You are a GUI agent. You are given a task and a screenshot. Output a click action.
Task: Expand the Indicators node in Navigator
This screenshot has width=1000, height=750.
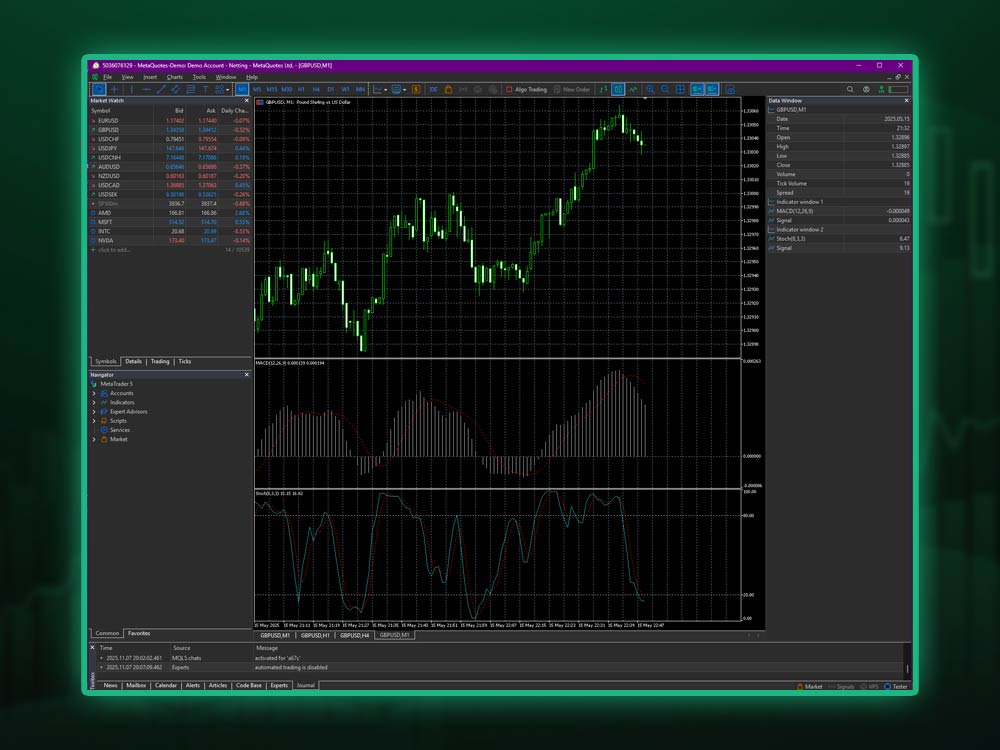94,402
